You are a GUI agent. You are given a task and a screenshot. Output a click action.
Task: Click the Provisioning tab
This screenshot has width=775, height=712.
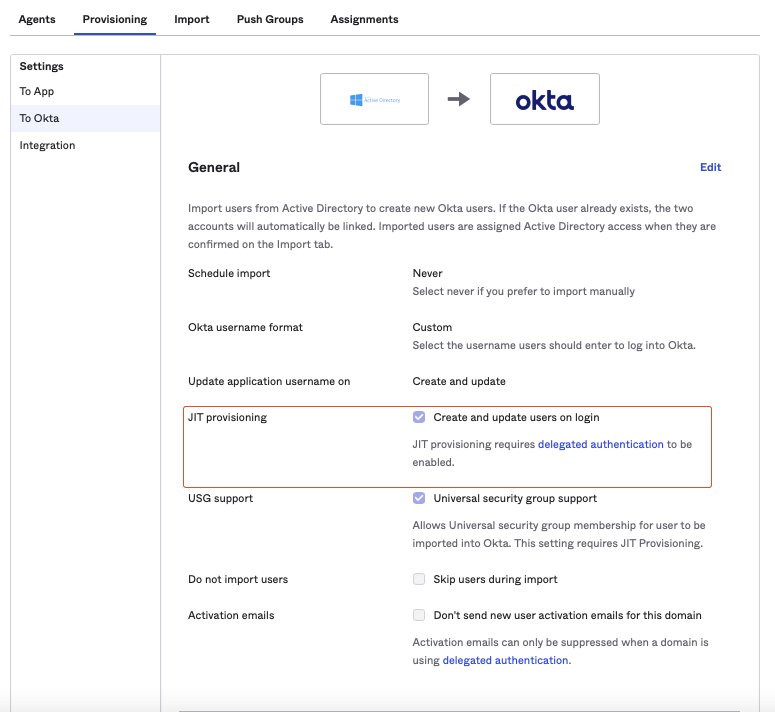coord(114,19)
